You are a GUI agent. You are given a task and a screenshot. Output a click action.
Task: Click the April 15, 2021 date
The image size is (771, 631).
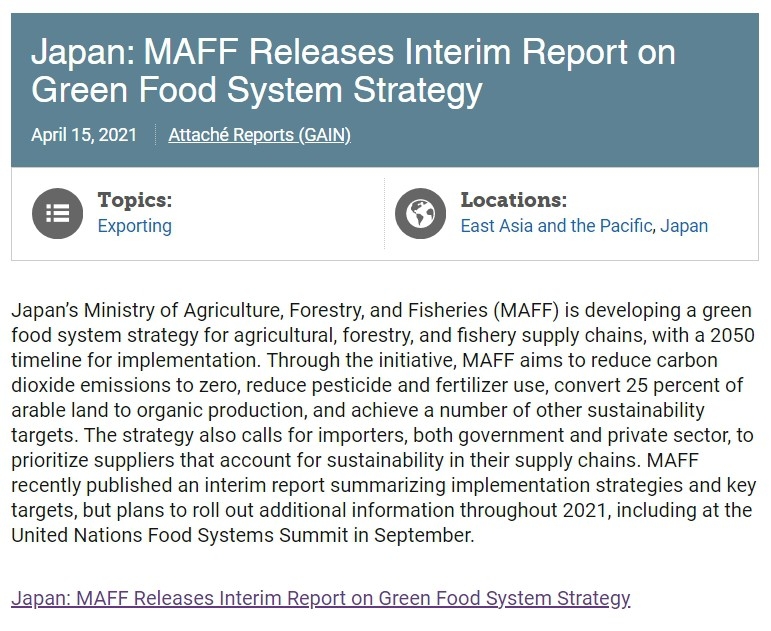(x=83, y=135)
